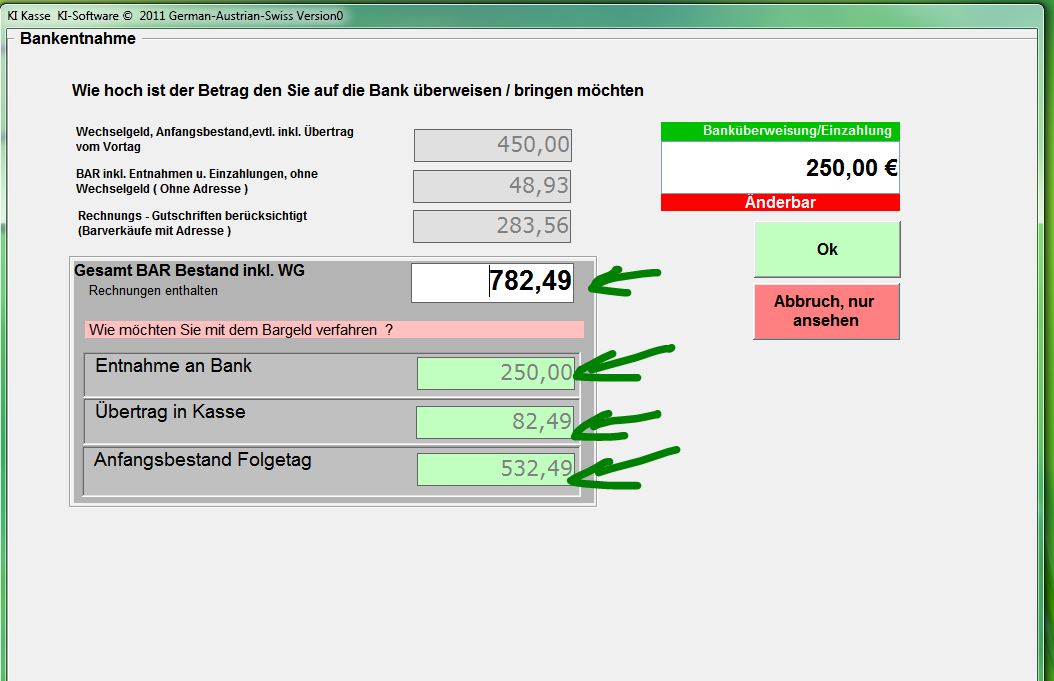Click the Anfangsbestand Folgetag value field
Image resolution: width=1054 pixels, height=681 pixels.
[495, 469]
